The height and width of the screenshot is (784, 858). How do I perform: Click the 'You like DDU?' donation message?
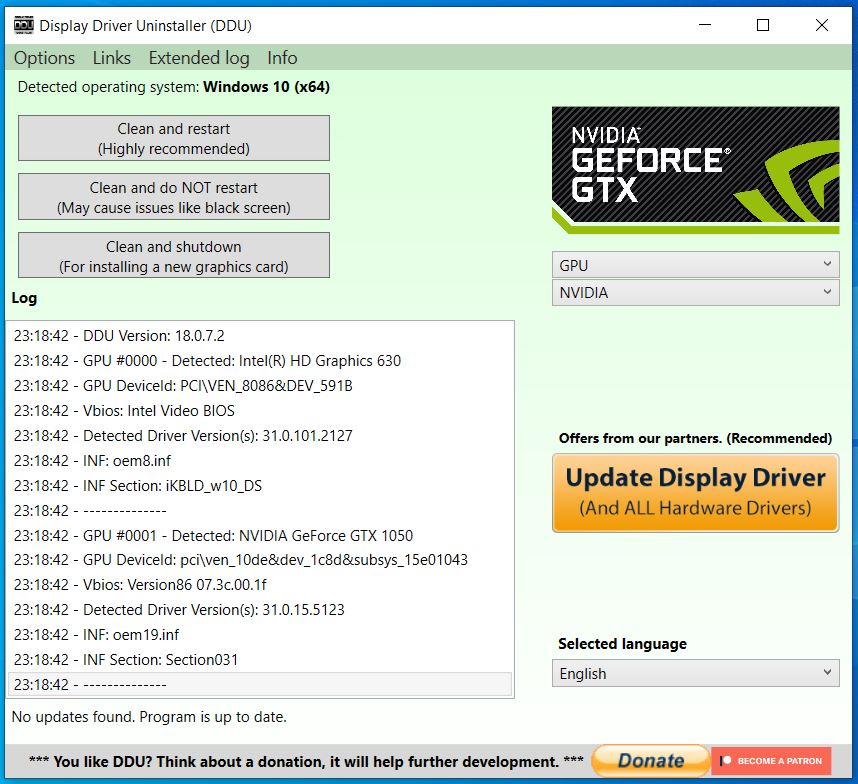(x=306, y=762)
